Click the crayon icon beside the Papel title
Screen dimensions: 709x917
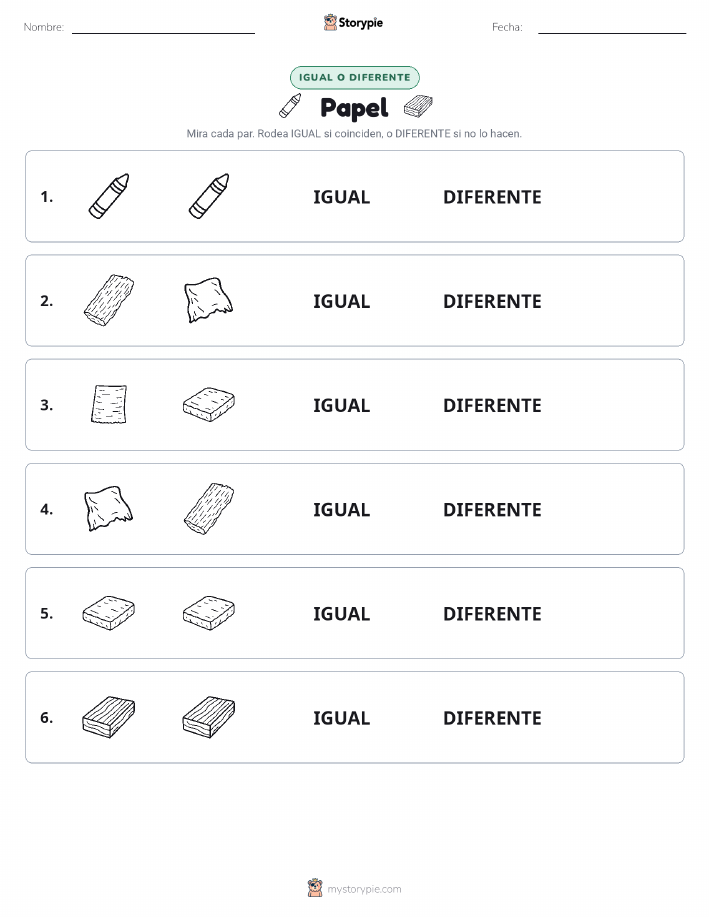(290, 106)
